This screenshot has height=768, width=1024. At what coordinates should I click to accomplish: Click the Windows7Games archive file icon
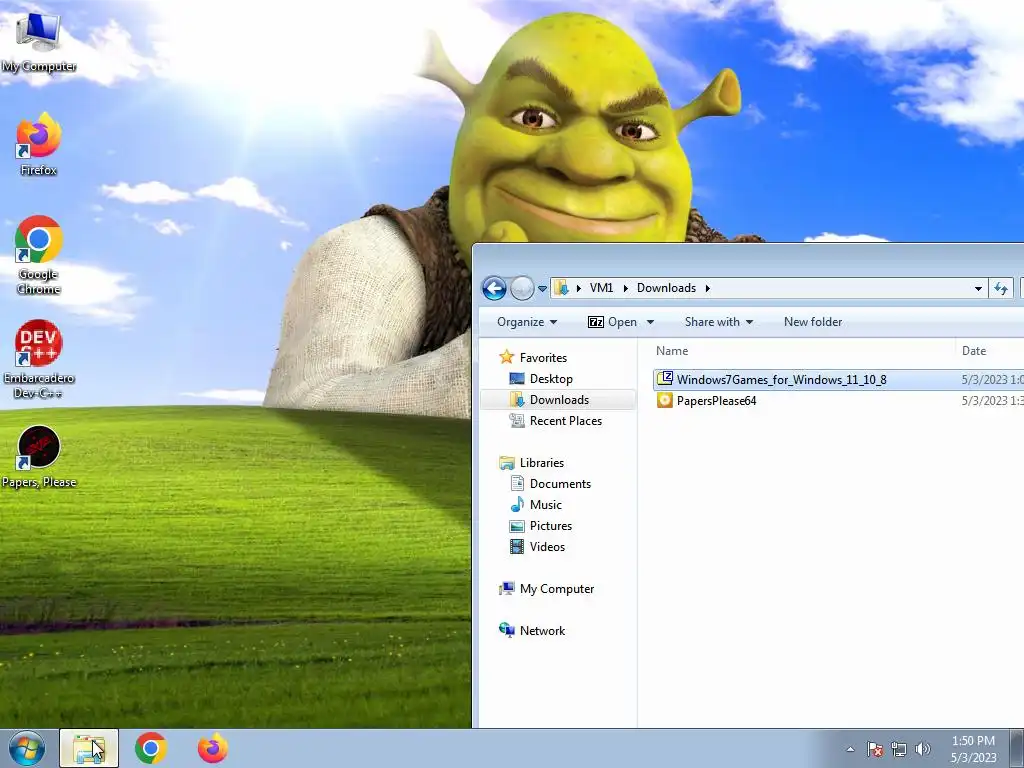point(665,379)
